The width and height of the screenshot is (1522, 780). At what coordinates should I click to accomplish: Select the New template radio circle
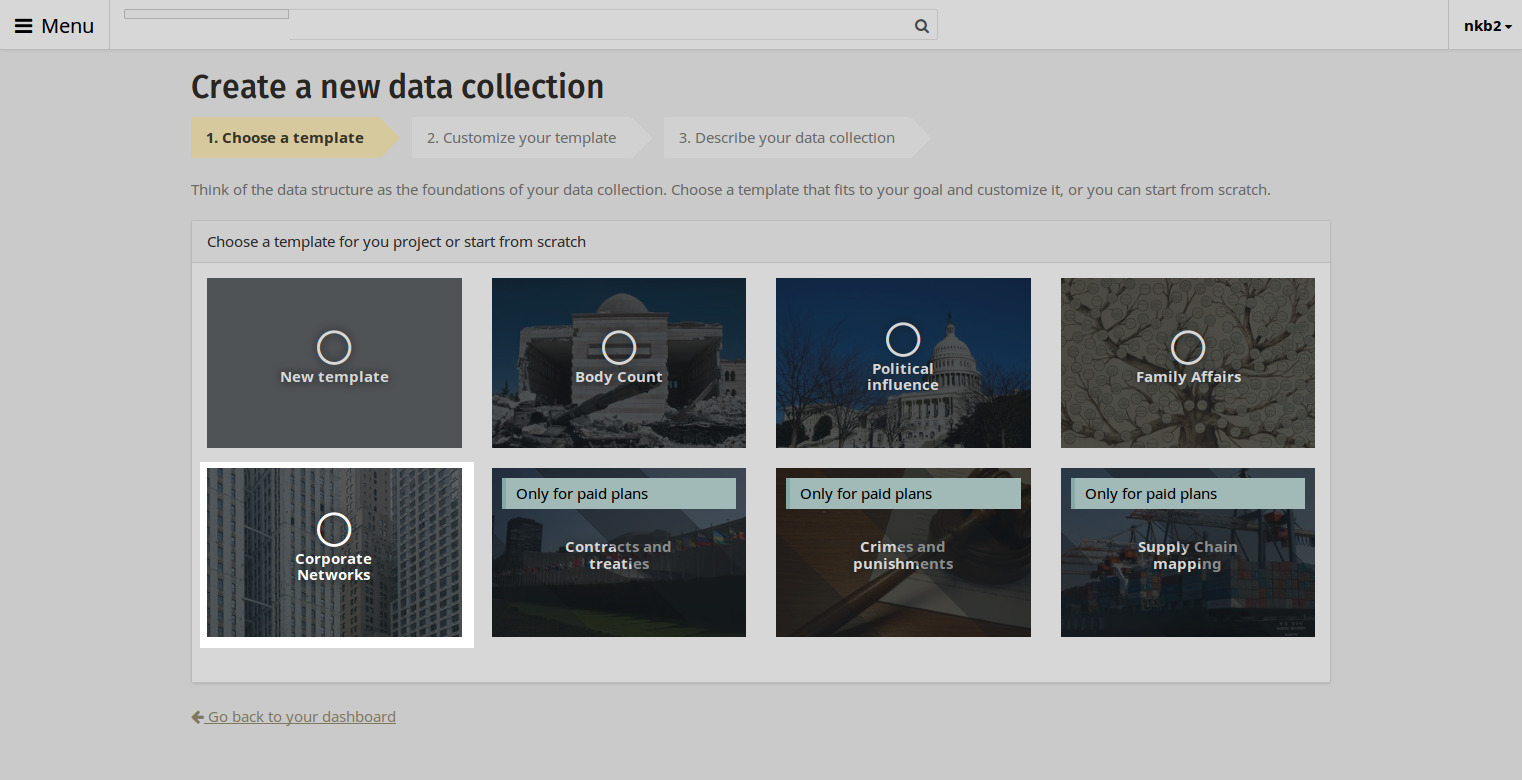[334, 348]
